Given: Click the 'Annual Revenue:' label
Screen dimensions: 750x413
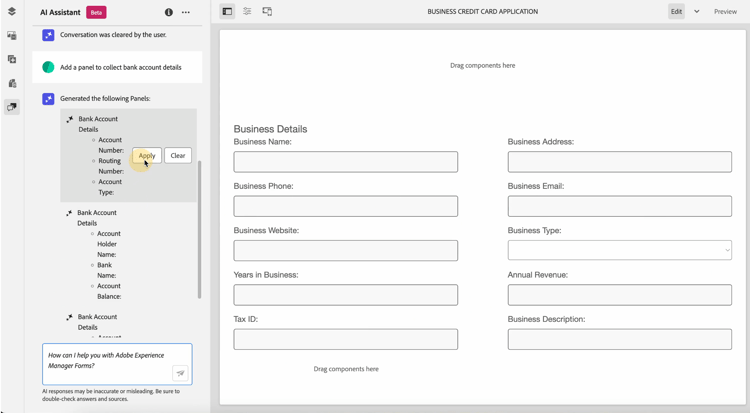Looking at the screenshot, I should [538, 275].
